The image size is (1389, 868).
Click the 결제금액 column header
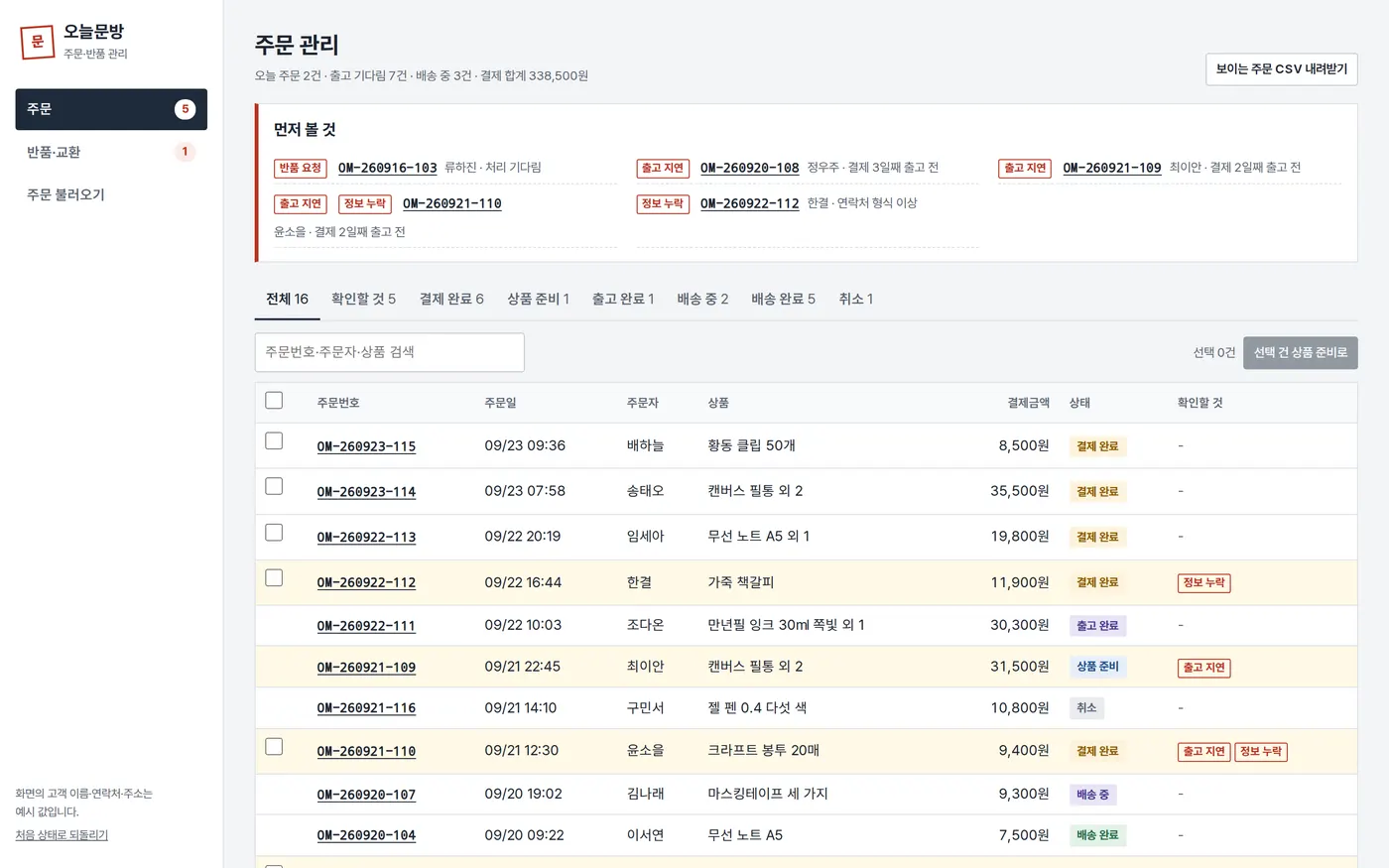[x=1028, y=403]
